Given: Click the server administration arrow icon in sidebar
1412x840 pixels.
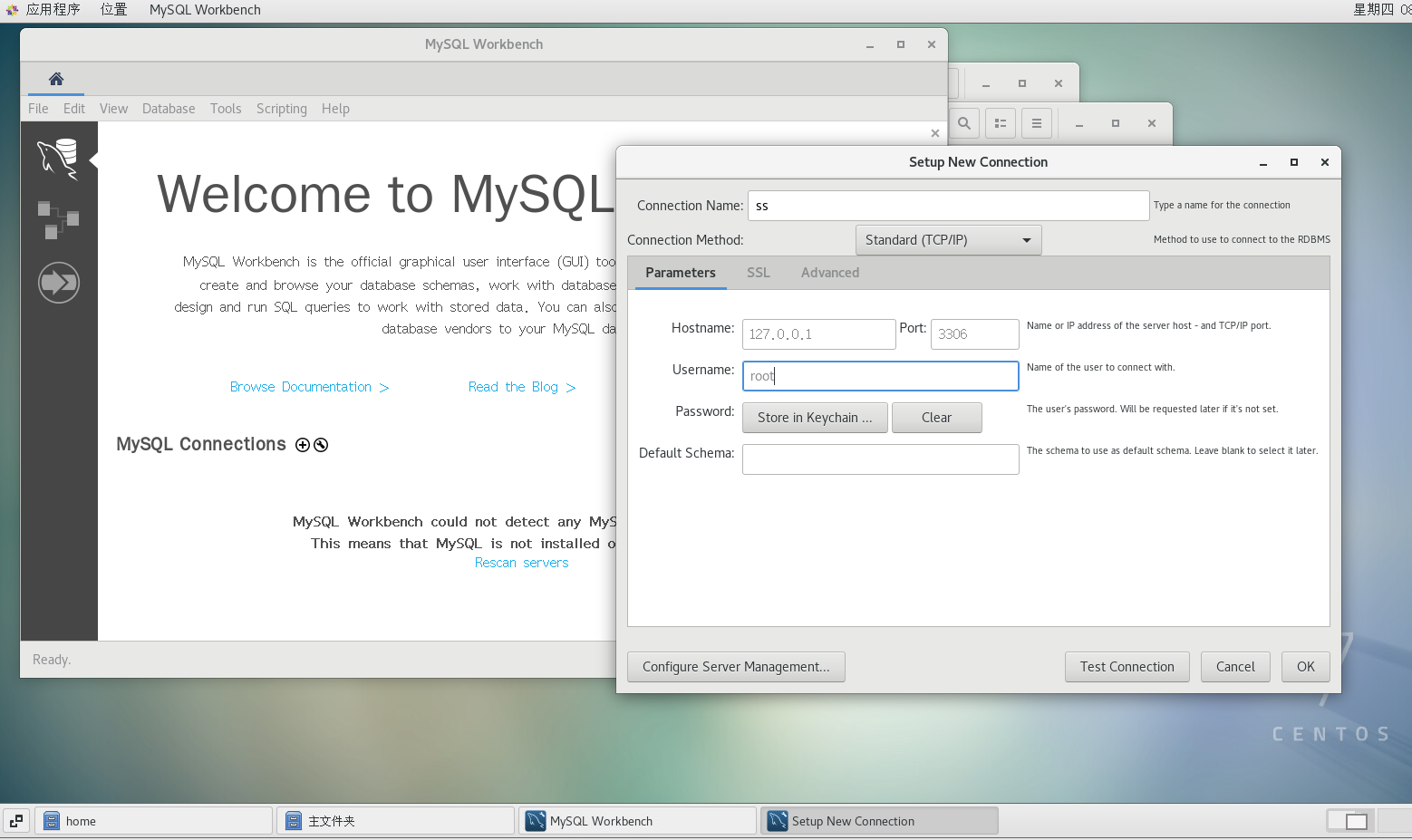Looking at the screenshot, I should click(58, 283).
